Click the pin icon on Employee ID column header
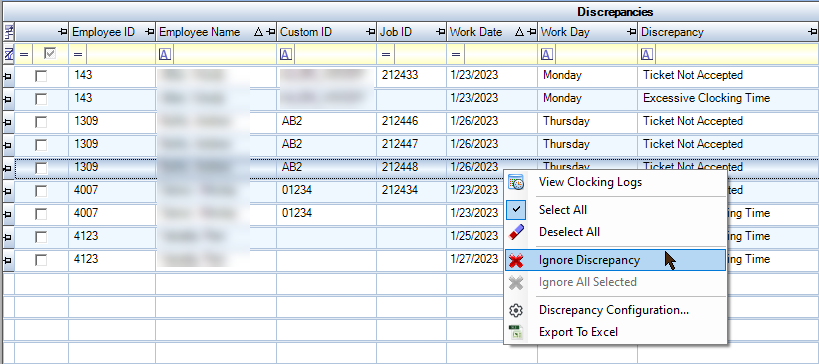Screen dimensions: 819x364 (x=149, y=32)
